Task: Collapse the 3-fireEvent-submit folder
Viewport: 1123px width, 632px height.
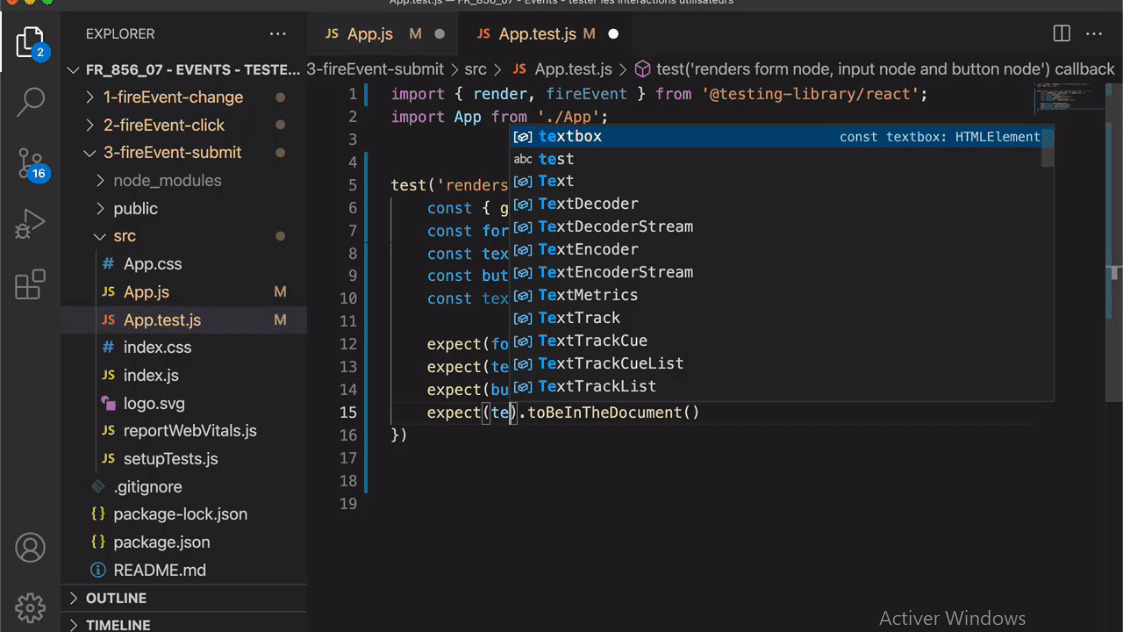Action: (x=172, y=153)
